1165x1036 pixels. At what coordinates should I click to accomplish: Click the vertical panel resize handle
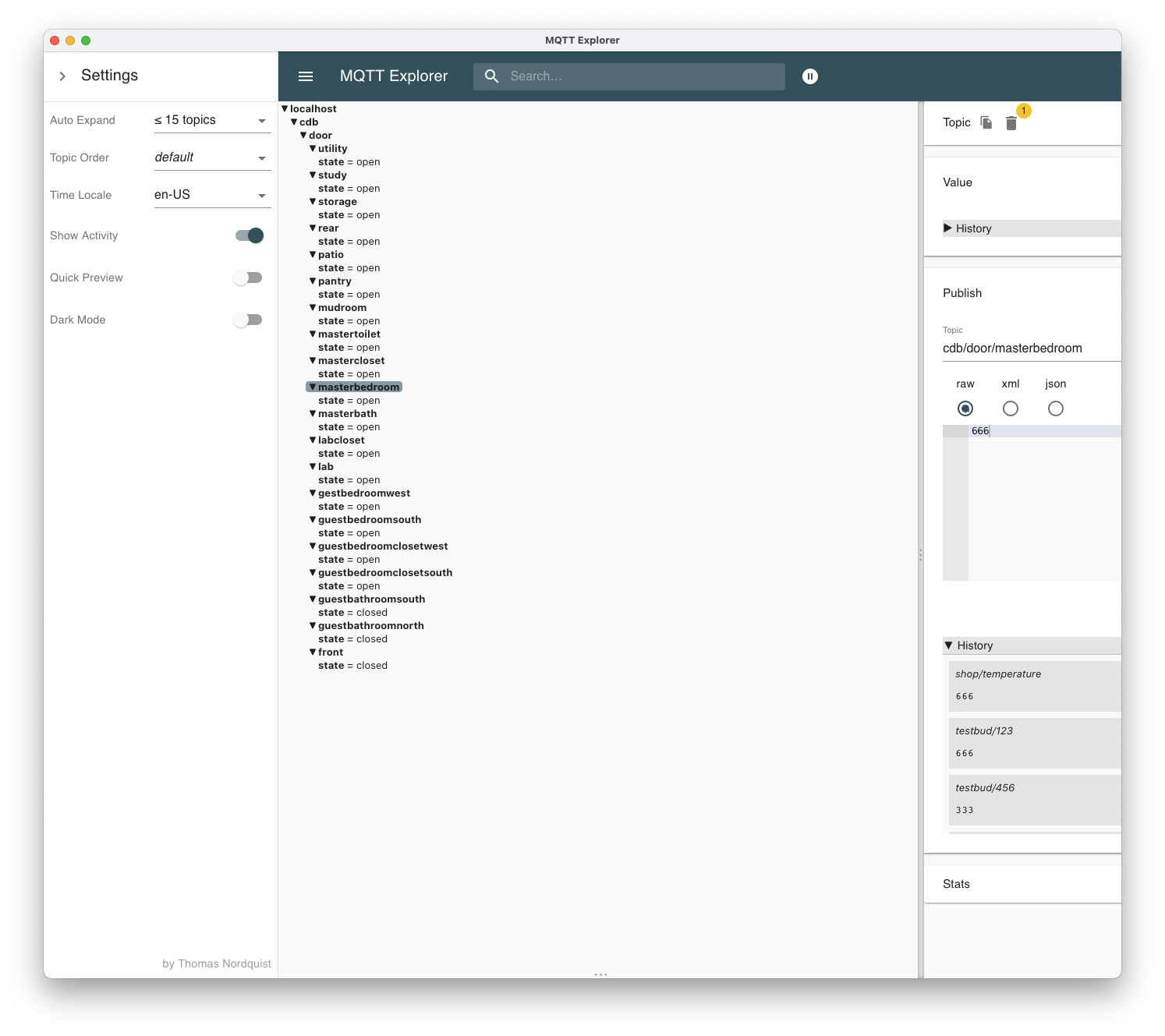tap(921, 555)
